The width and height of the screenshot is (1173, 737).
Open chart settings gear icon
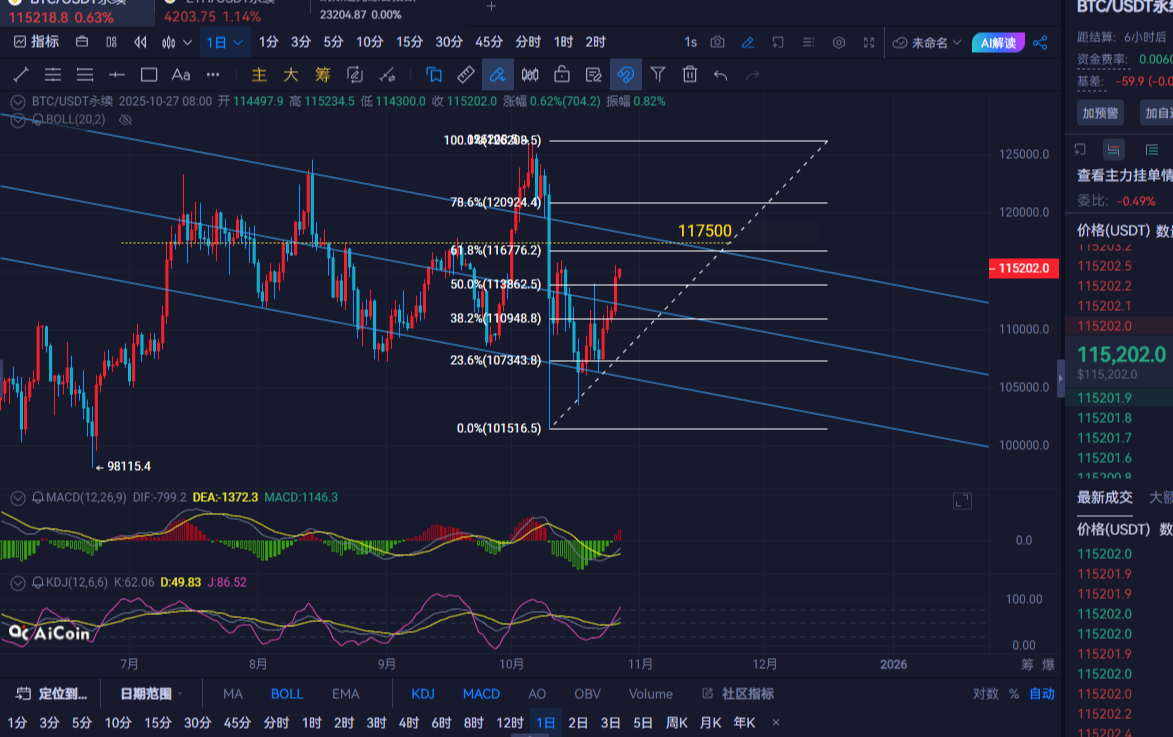(x=839, y=42)
